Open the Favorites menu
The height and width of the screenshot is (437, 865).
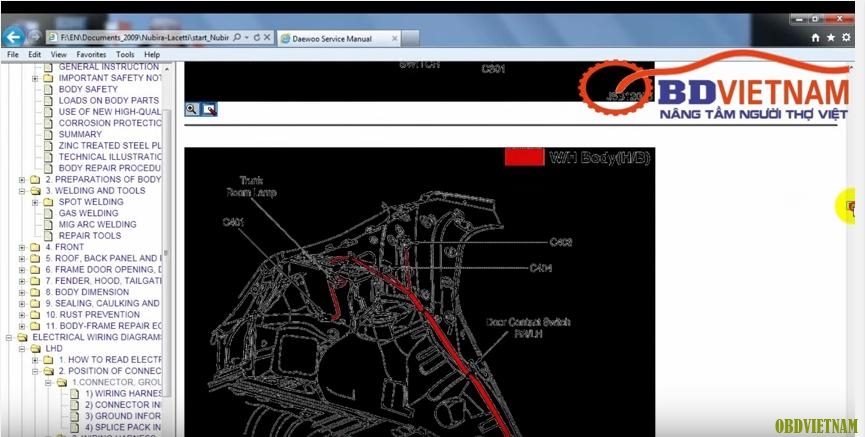91,55
